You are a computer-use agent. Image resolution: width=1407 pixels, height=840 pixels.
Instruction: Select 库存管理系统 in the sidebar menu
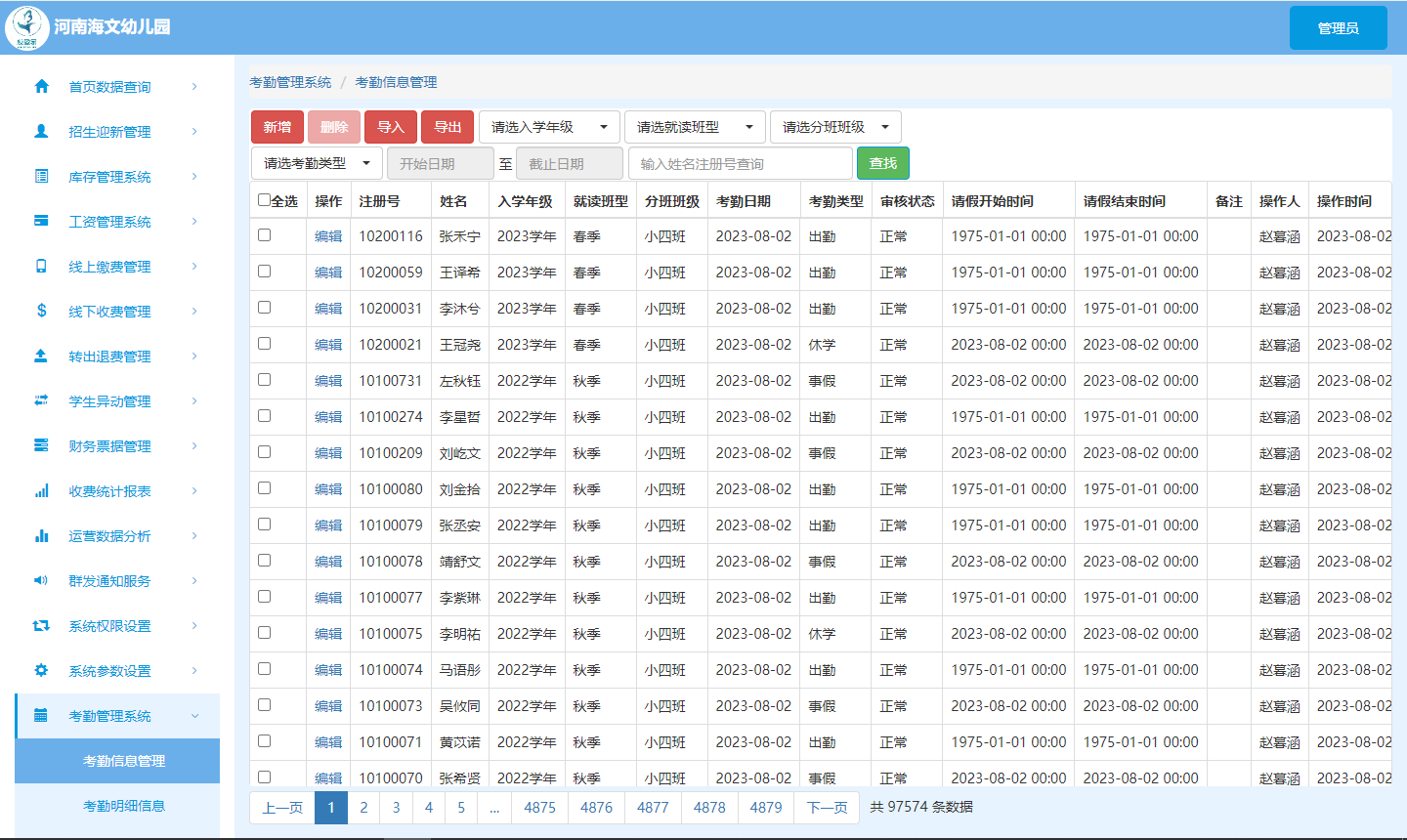[x=109, y=177]
